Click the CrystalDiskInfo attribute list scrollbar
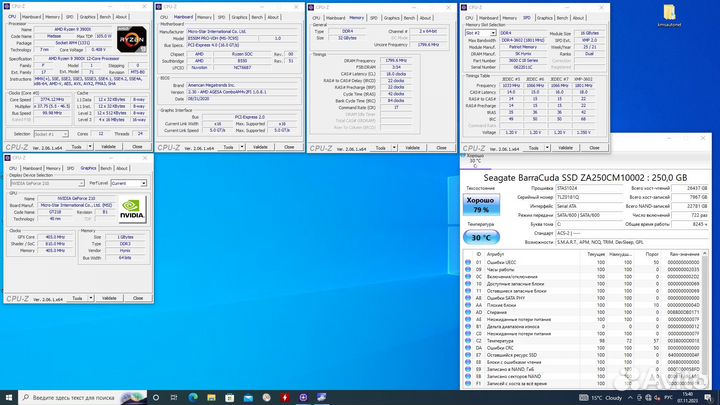 (x=705, y=319)
